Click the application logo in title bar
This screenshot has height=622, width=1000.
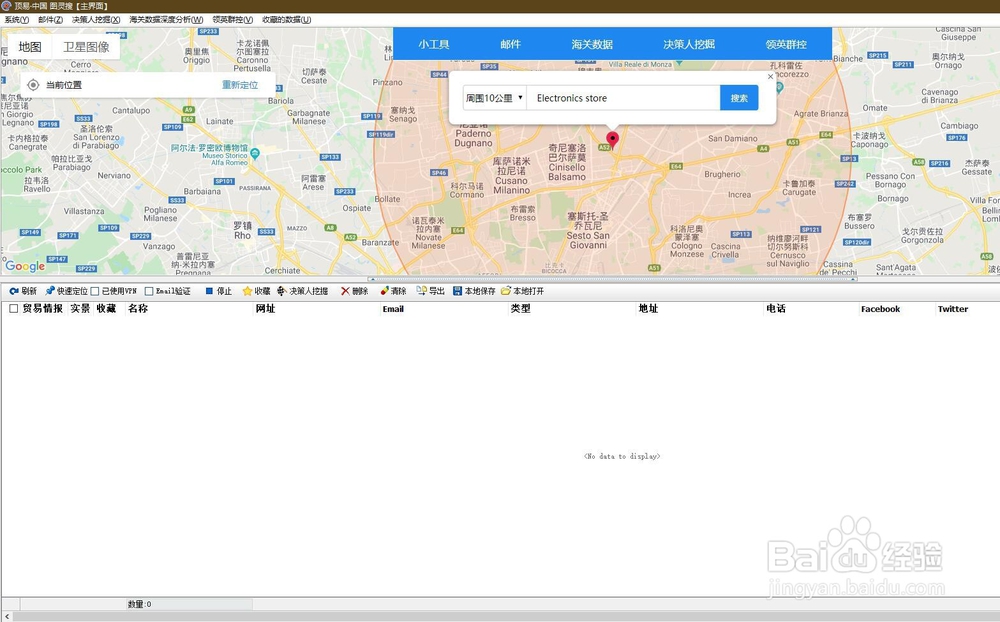point(6,6)
